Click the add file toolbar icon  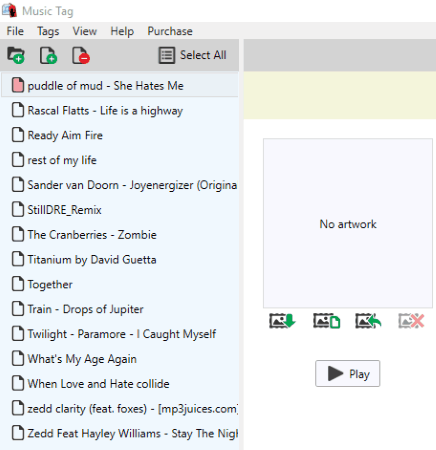(x=48, y=55)
